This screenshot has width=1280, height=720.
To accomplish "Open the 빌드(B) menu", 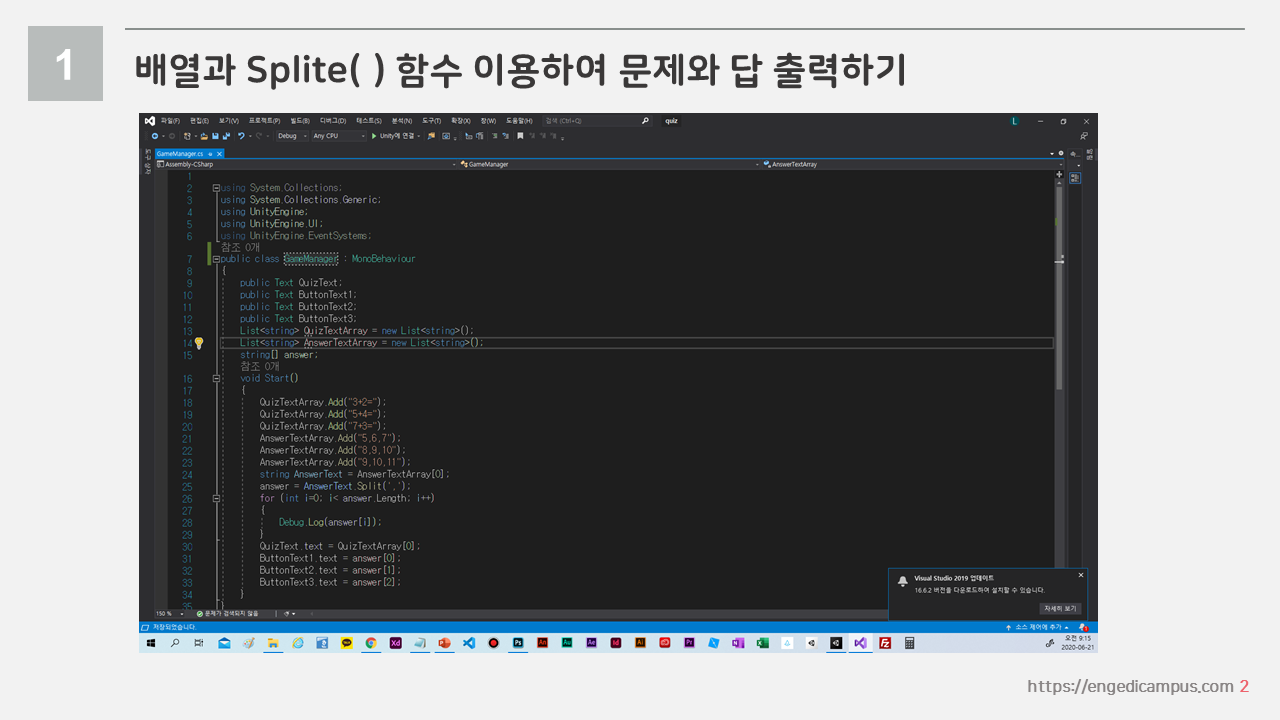I will [x=300, y=120].
